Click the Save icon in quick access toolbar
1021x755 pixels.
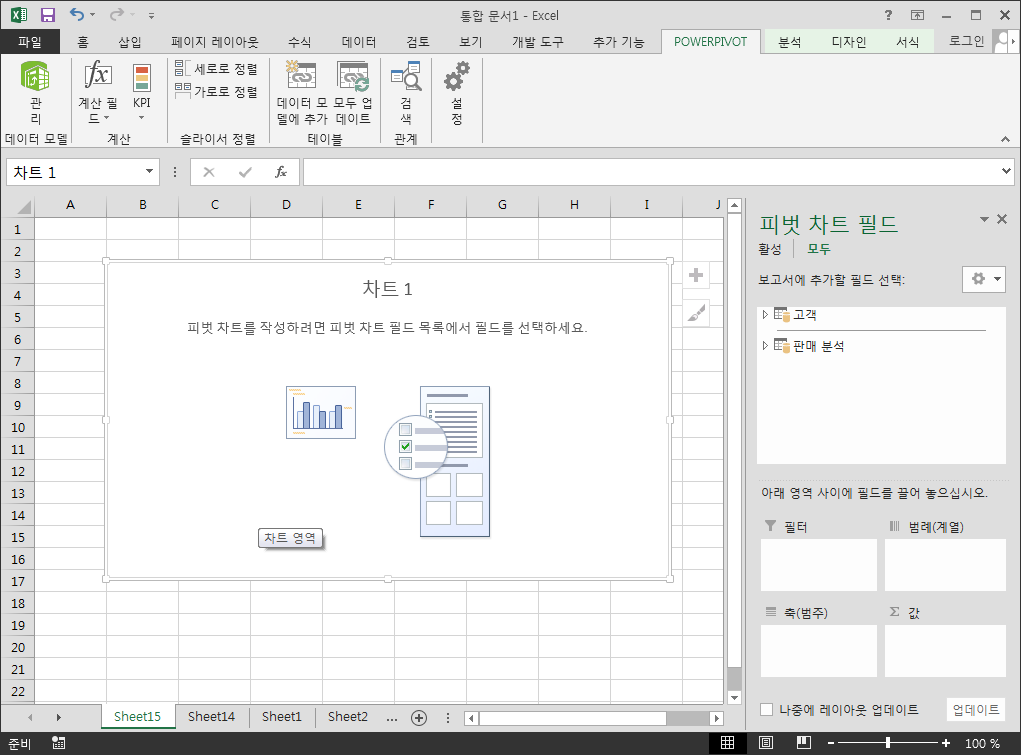[x=48, y=14]
